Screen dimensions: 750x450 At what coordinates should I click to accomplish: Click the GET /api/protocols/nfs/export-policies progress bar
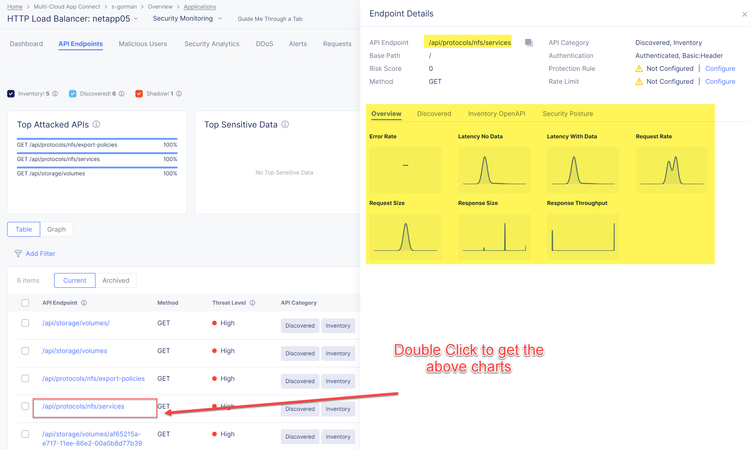tap(97, 139)
